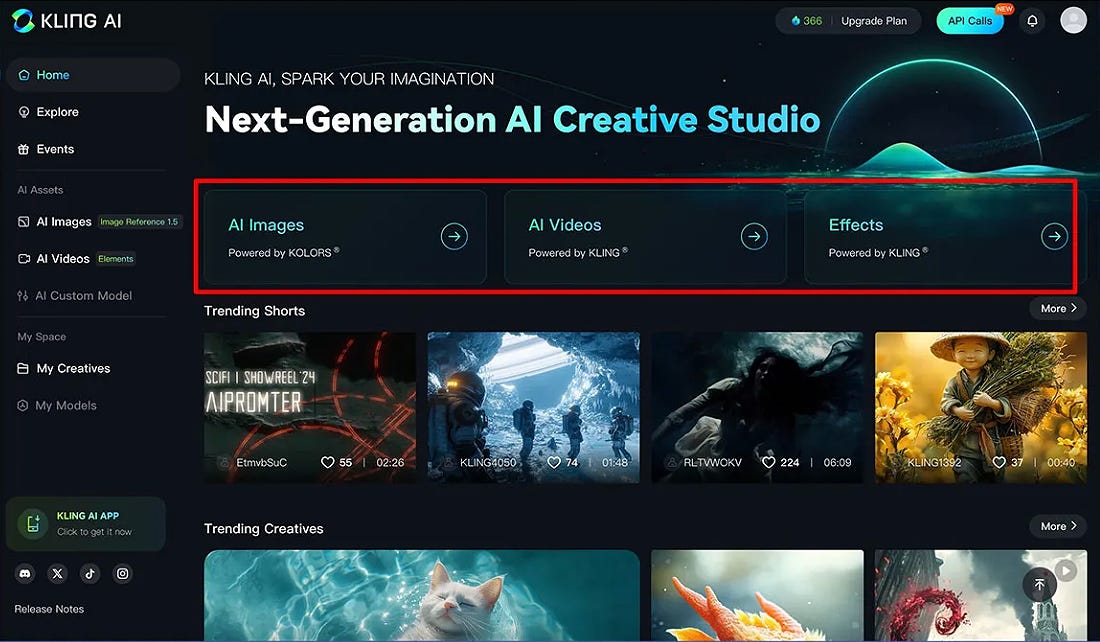
Task: Open the white cat in water creative
Action: click(x=422, y=595)
